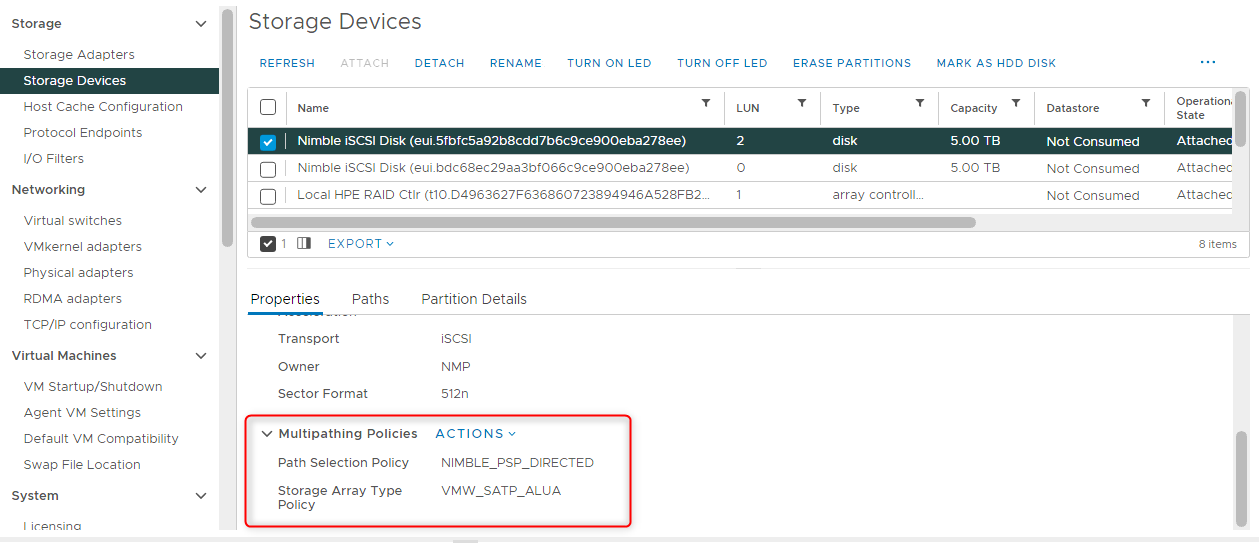Click the REFRESH button
Viewport: 1259px width, 543px height.
pyautogui.click(x=287, y=63)
